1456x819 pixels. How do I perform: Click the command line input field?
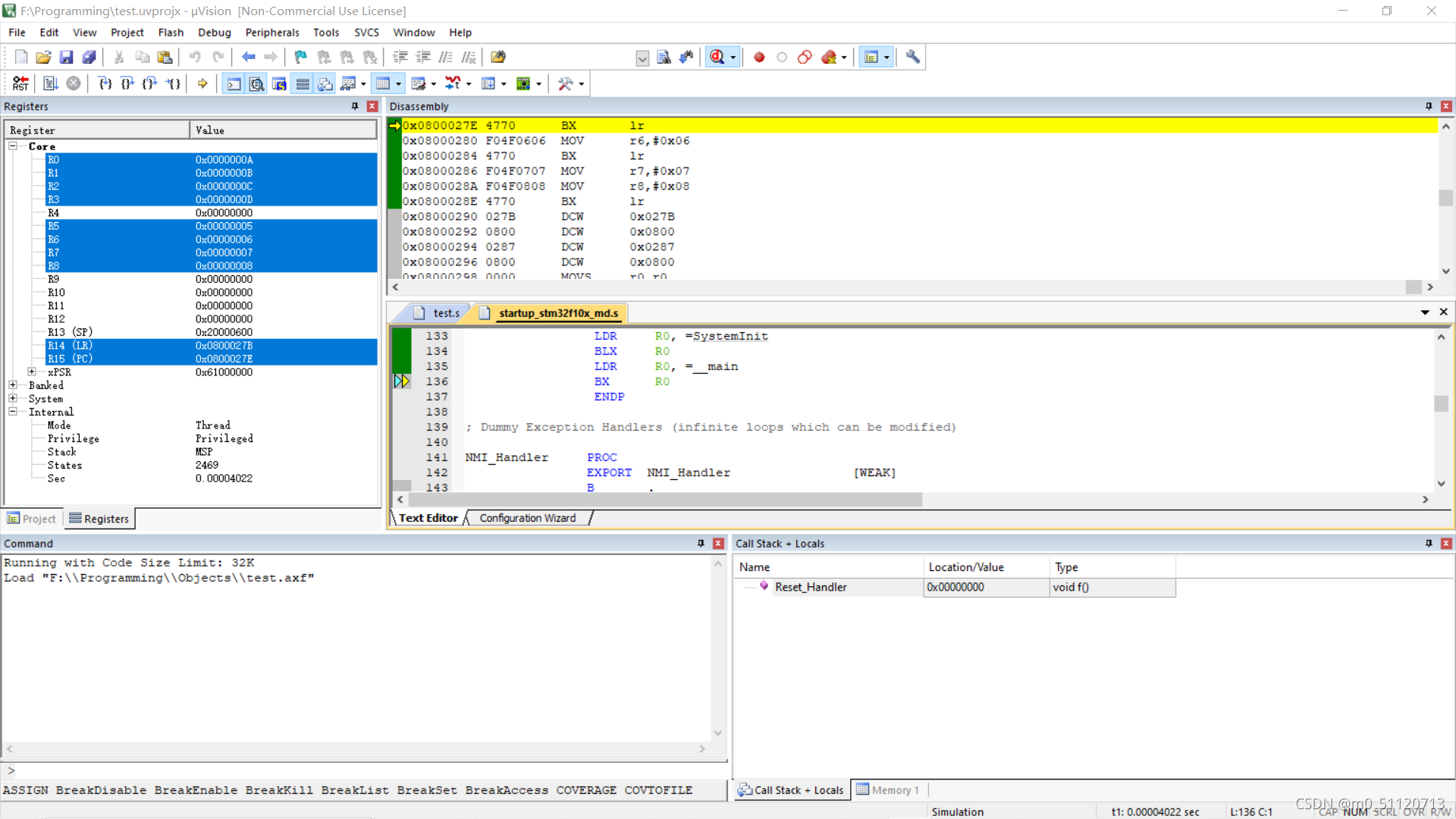364,770
